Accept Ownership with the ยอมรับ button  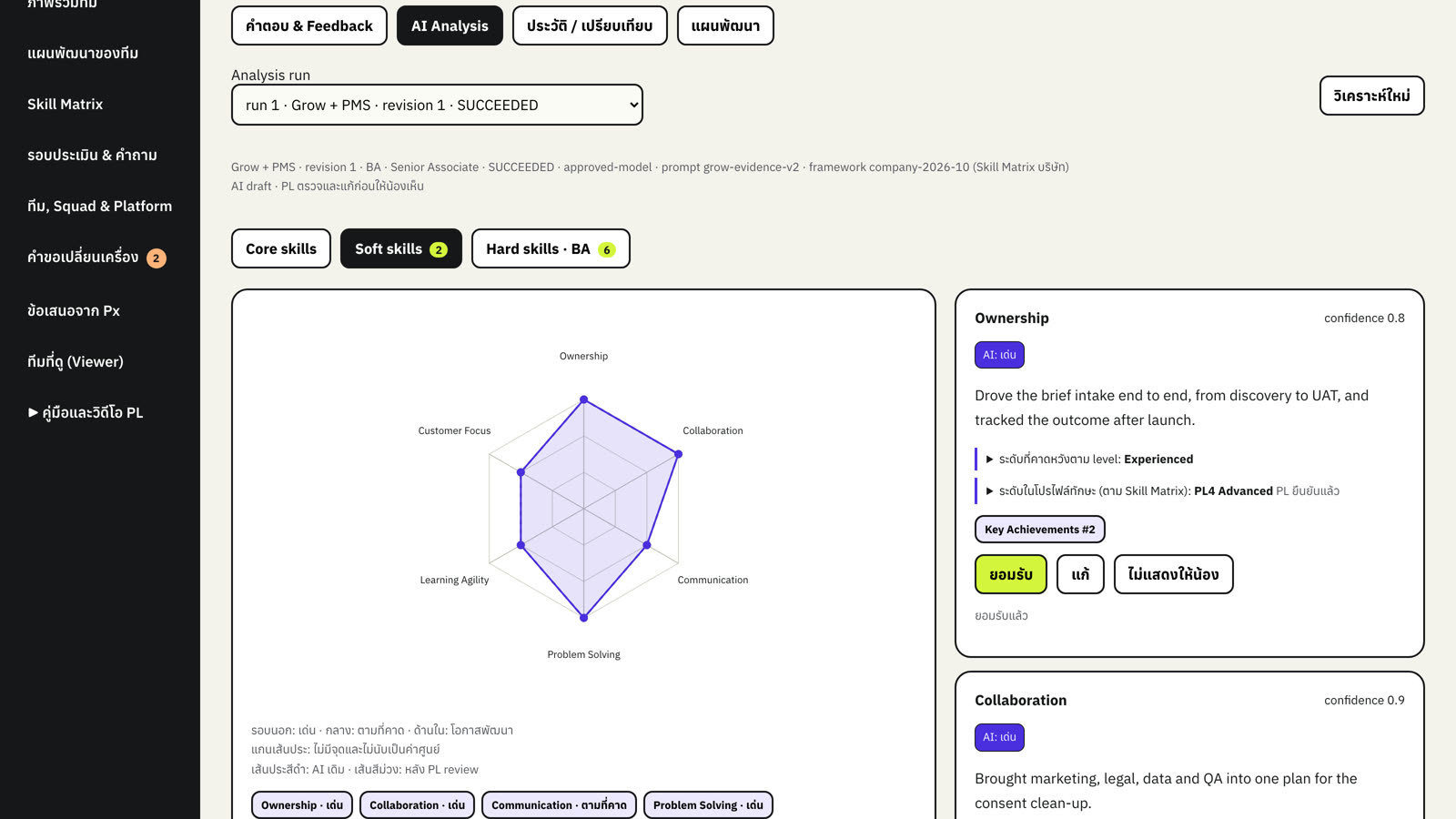tap(1011, 574)
